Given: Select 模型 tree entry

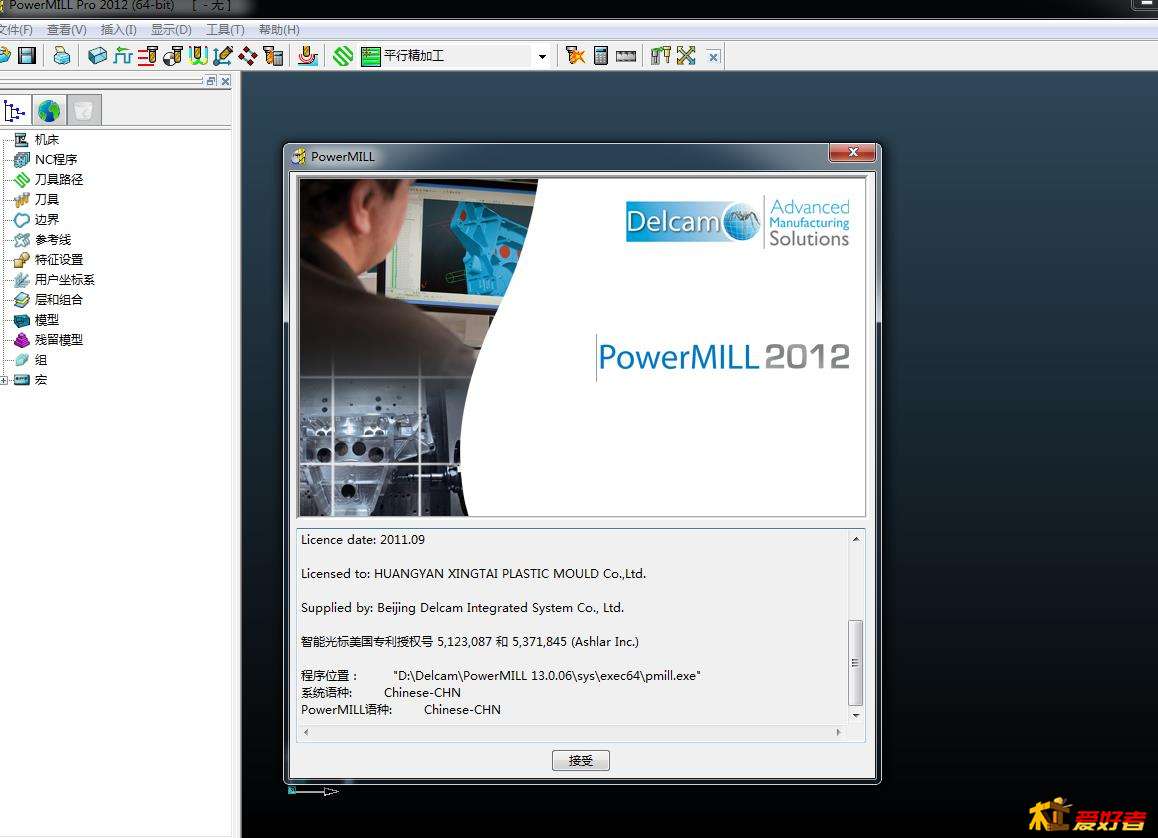Looking at the screenshot, I should (47, 320).
